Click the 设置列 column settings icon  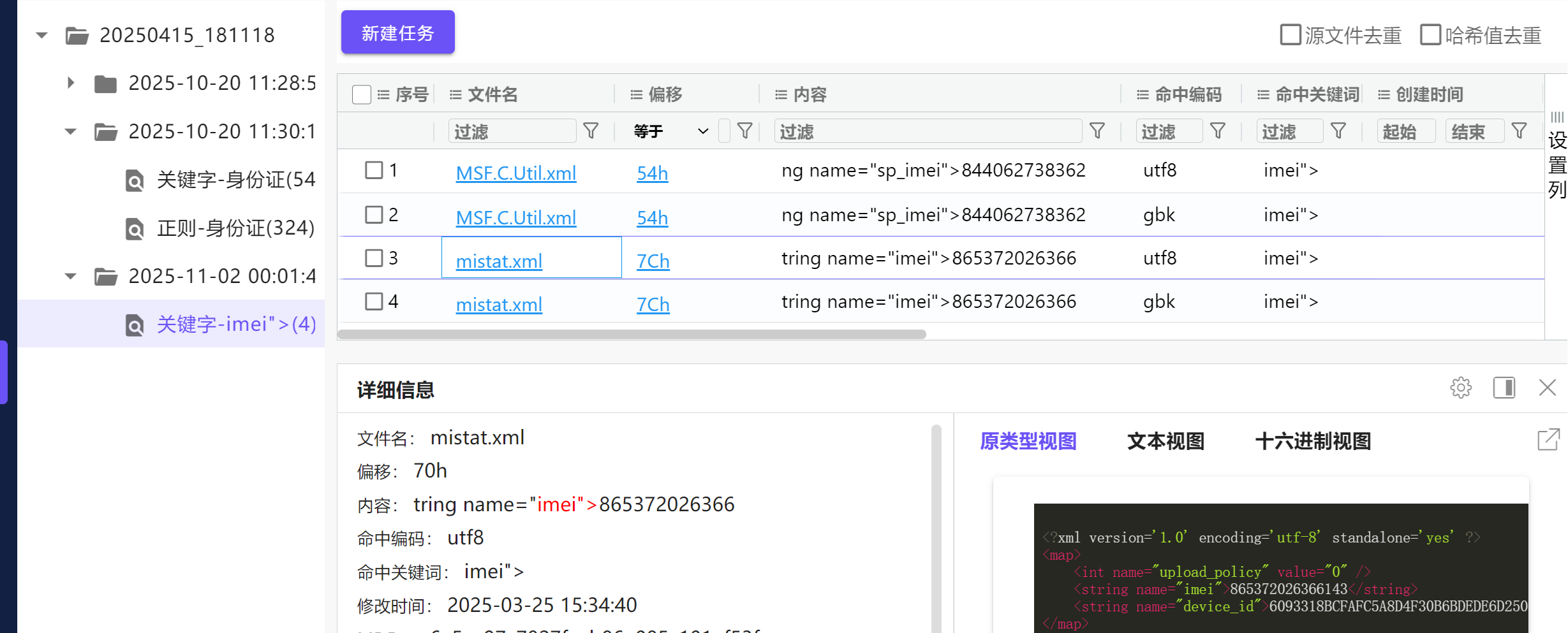[1557, 153]
